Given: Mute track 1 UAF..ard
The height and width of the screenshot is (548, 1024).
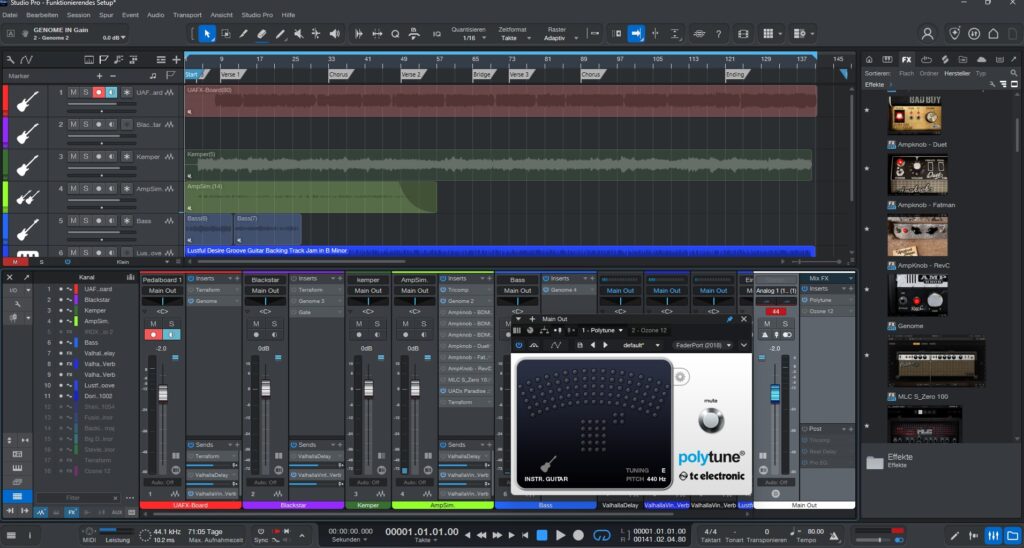Looking at the screenshot, I should (x=73, y=92).
